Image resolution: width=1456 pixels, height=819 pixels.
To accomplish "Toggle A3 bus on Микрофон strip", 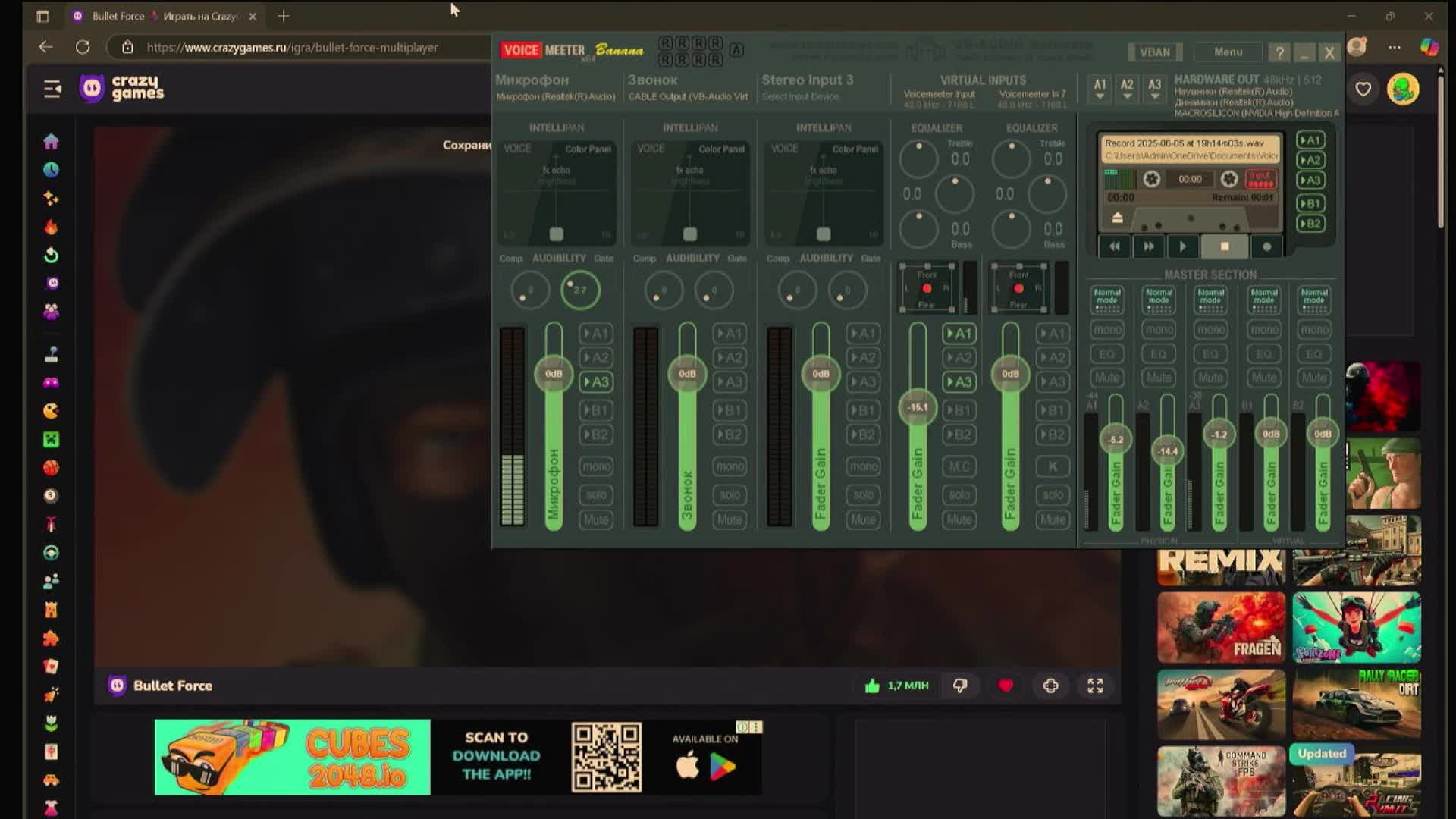I will click(x=596, y=382).
